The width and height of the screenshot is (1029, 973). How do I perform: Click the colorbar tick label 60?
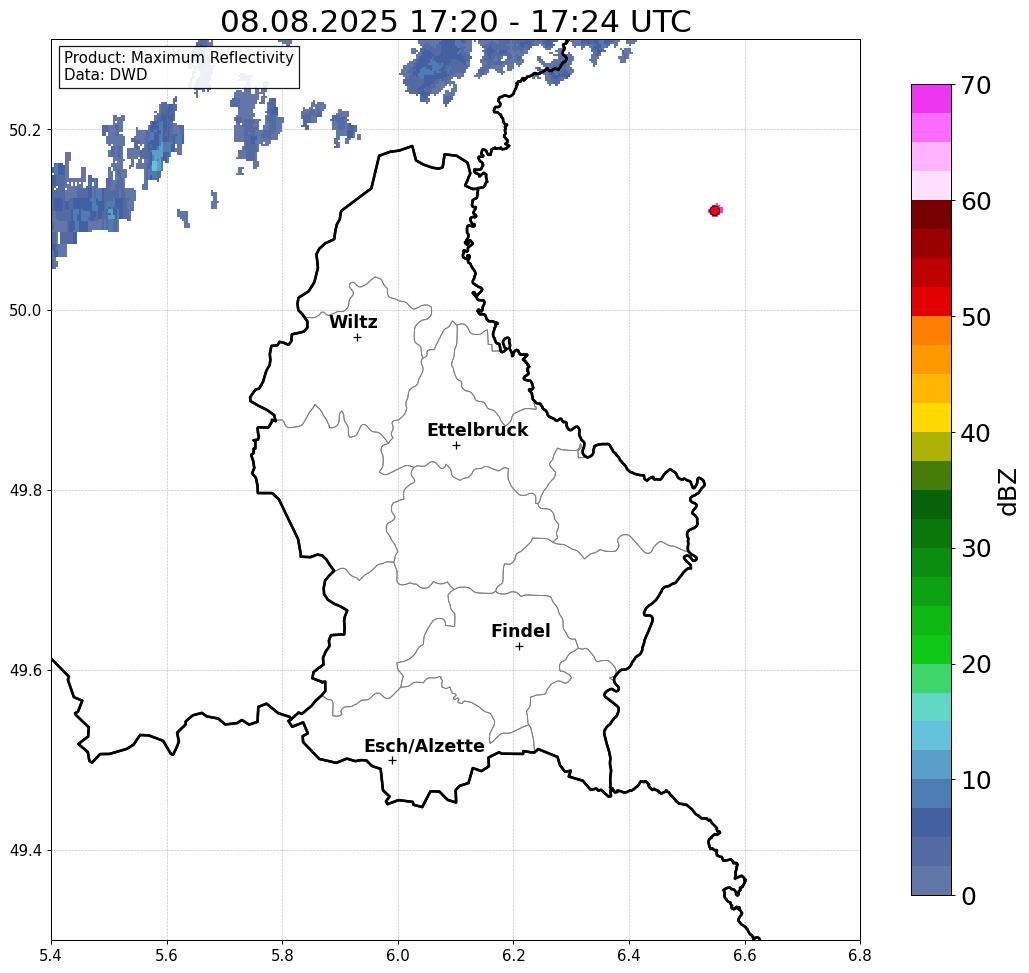pos(976,201)
